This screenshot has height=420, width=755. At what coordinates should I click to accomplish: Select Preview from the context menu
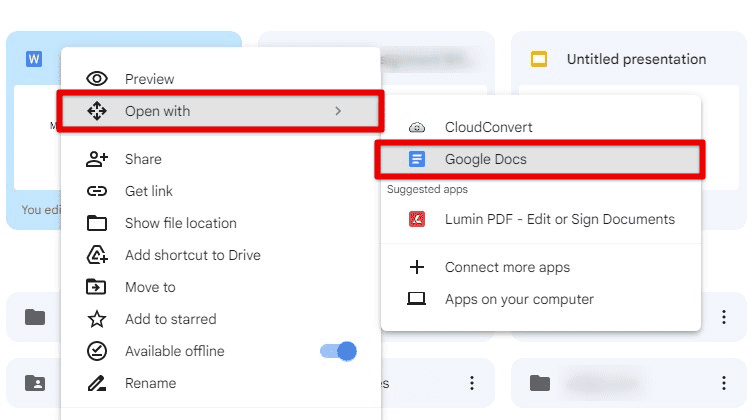[x=221, y=79]
